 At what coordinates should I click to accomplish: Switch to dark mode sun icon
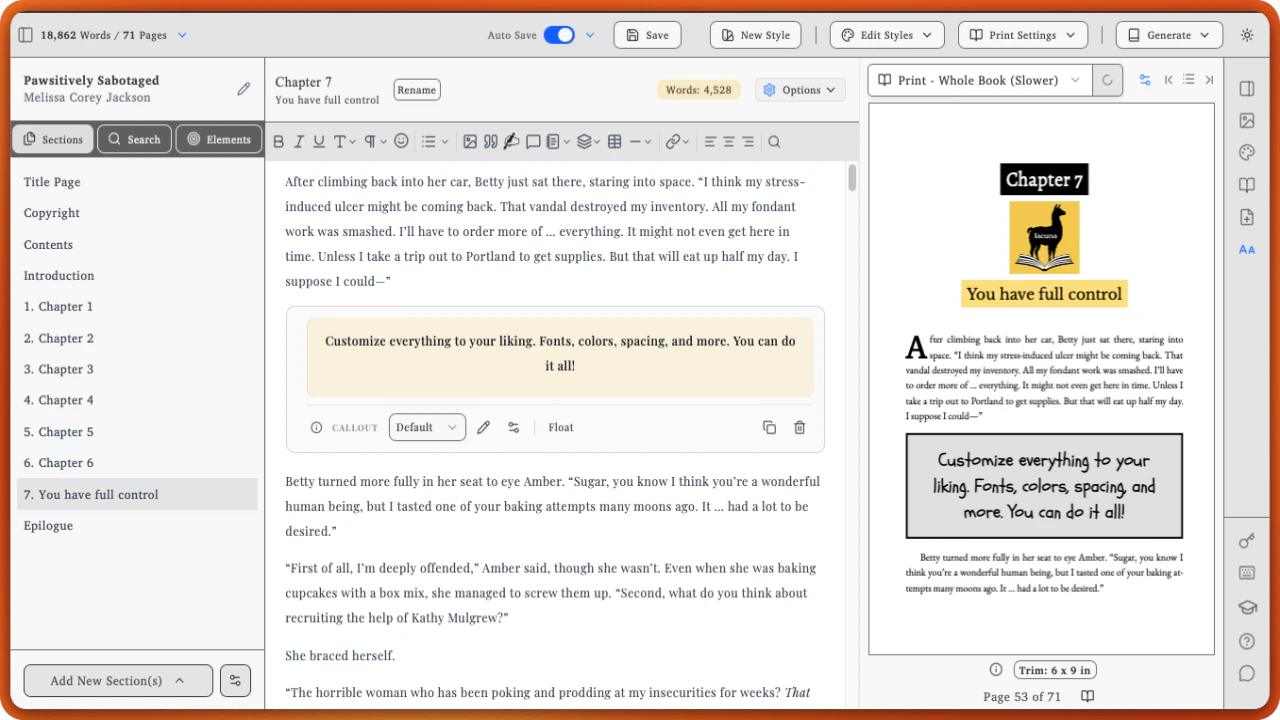[x=1247, y=35]
